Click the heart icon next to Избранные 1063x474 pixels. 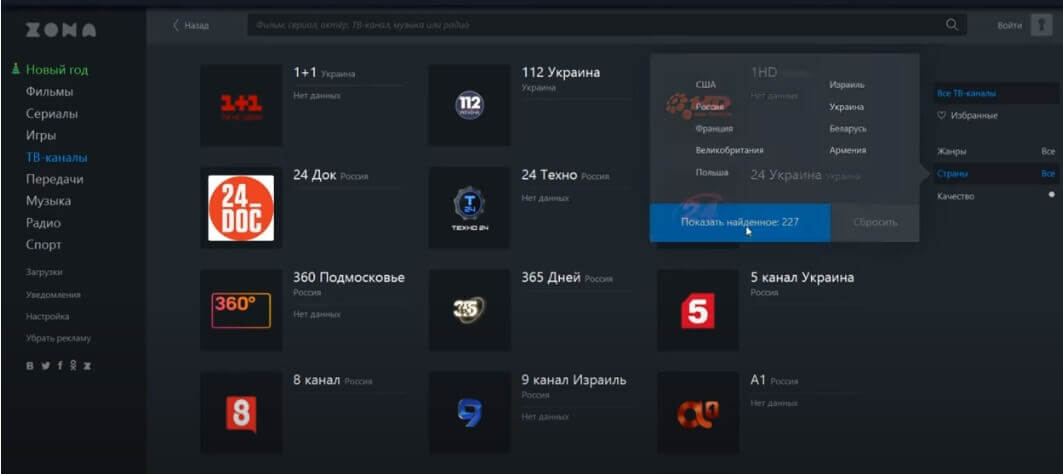coord(941,116)
